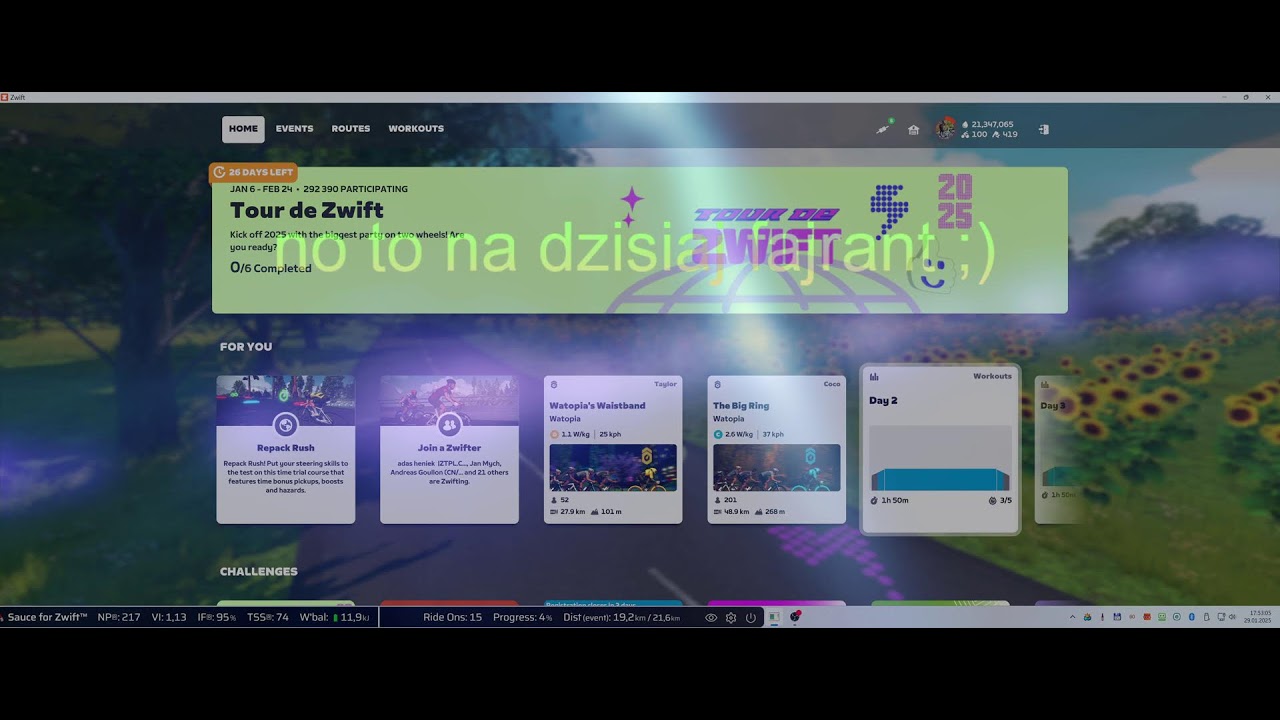
Task: Click the 0/6 Completed progress text
Action: pos(270,268)
